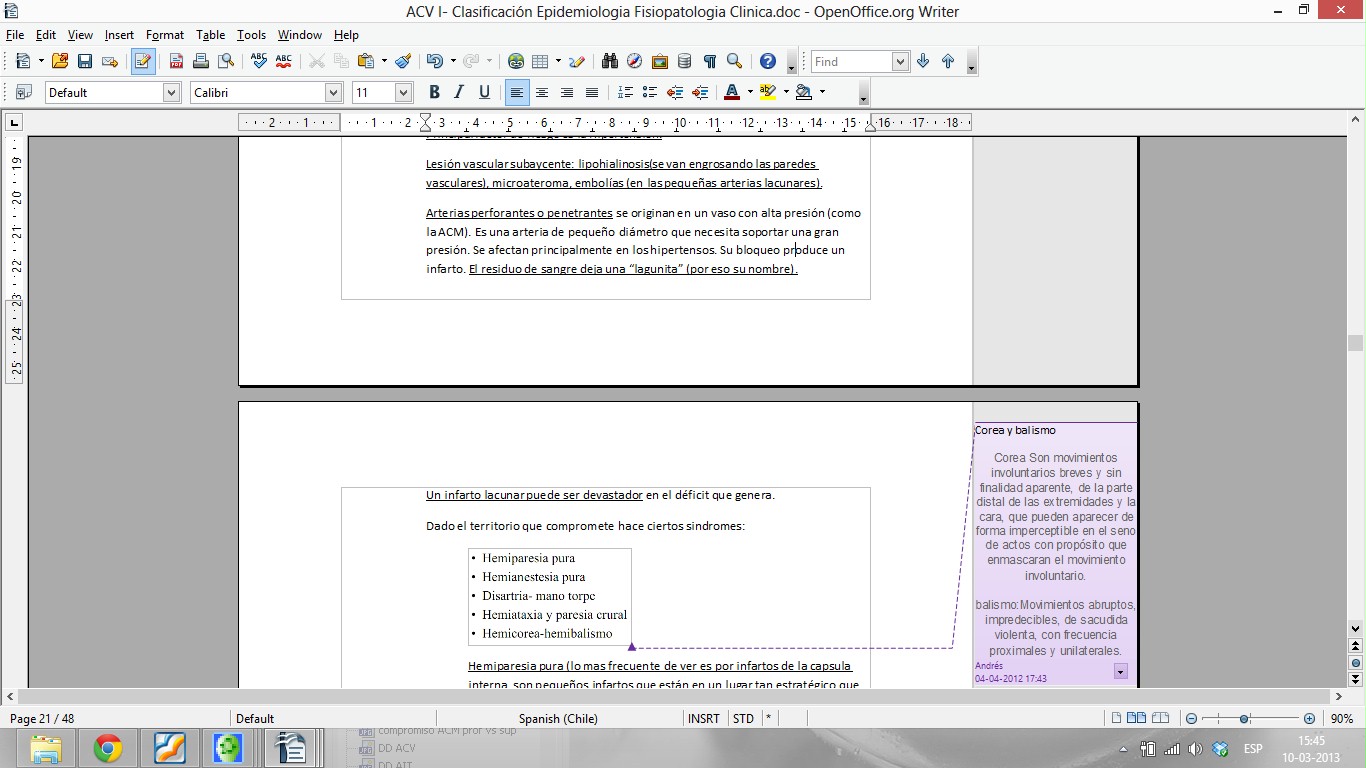Image resolution: width=1366 pixels, height=768 pixels.
Task: Click the Format Paintbrush icon
Action: point(403,62)
